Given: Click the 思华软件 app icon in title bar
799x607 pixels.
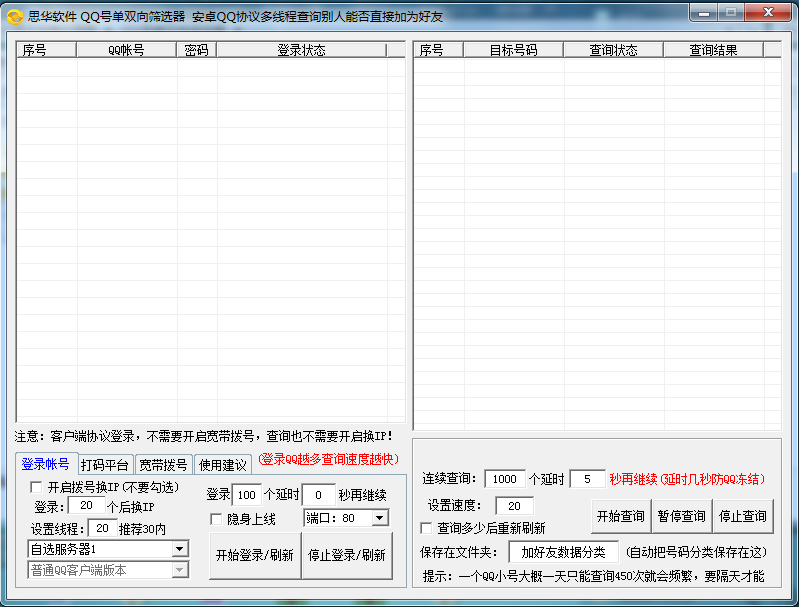Looking at the screenshot, I should 15,16.
